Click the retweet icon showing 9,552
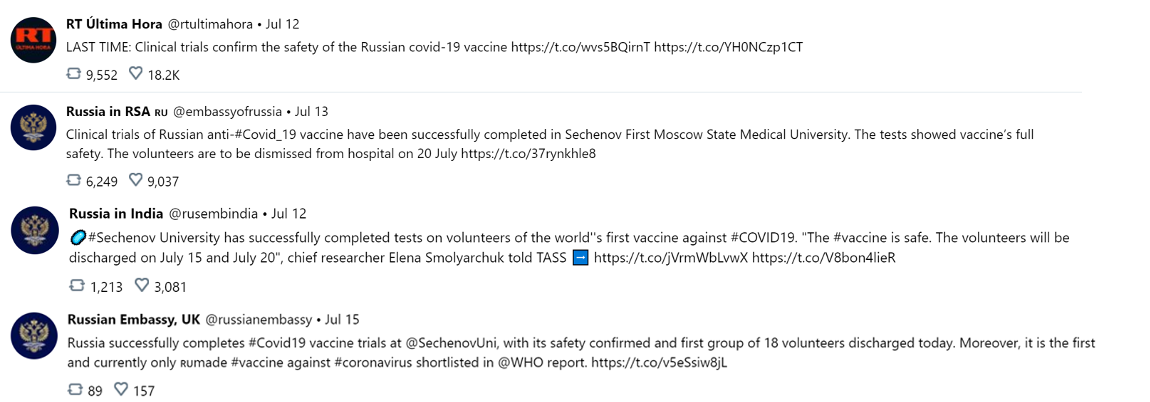 pyautogui.click(x=73, y=73)
